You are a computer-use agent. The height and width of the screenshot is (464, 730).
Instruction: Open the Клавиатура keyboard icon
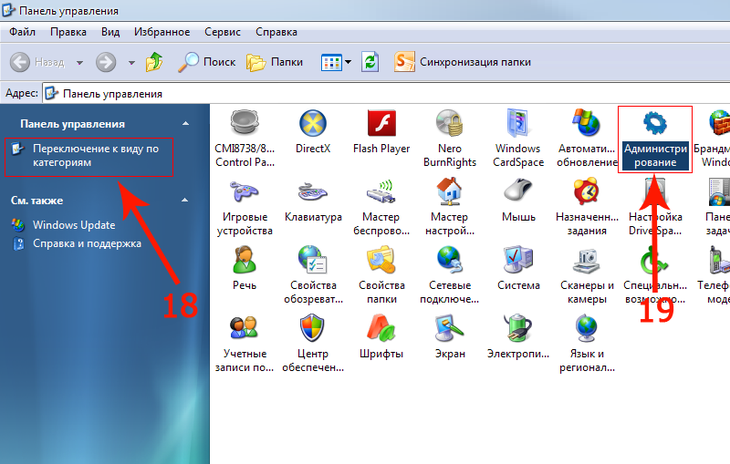coord(313,191)
